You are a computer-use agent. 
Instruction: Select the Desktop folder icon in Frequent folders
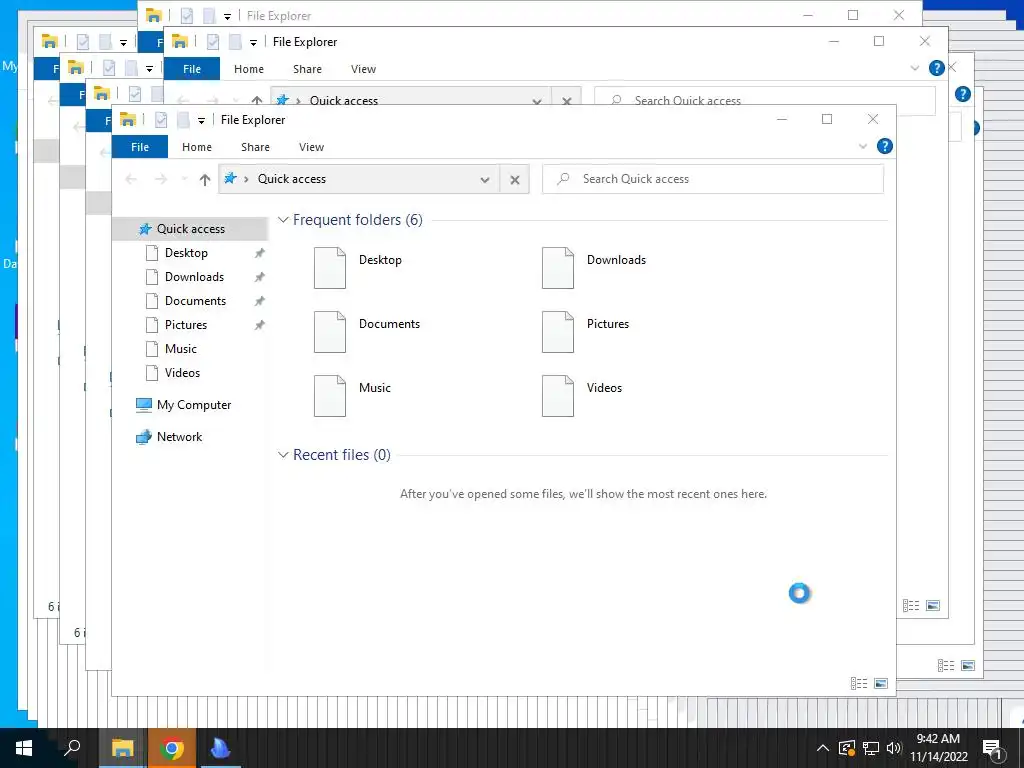coord(330,268)
